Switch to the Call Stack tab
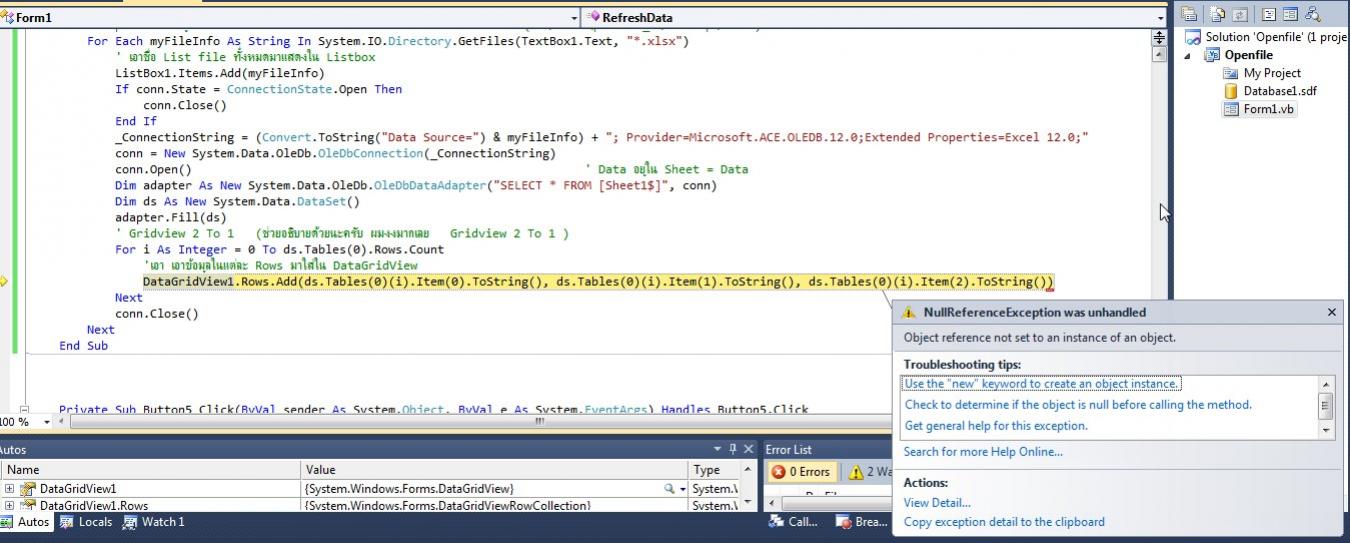Image resolution: width=1350 pixels, height=543 pixels. click(x=793, y=522)
